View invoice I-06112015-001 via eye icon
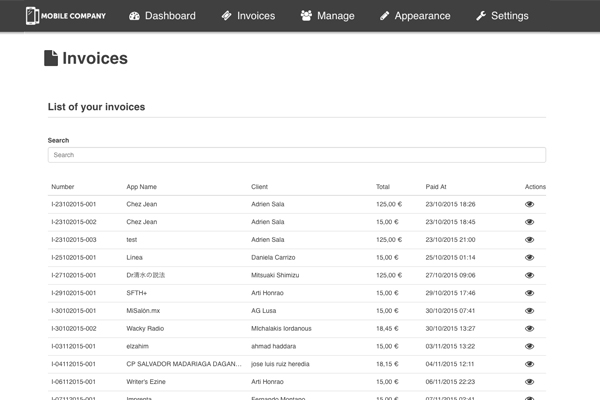The height and width of the screenshot is (400, 600). 529,382
